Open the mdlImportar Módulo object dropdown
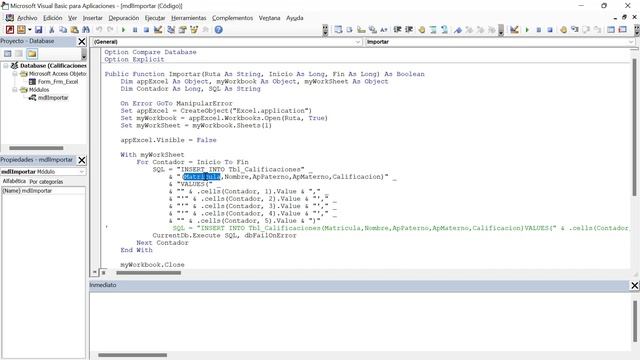This screenshot has height=360, width=640. (82, 172)
